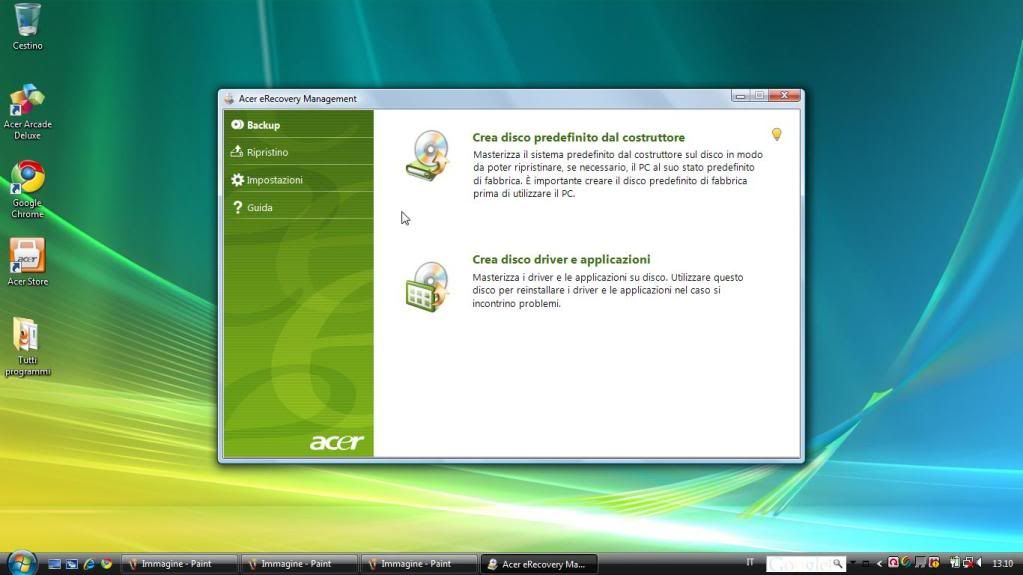Open the Cestino recycle bin icon

27,26
